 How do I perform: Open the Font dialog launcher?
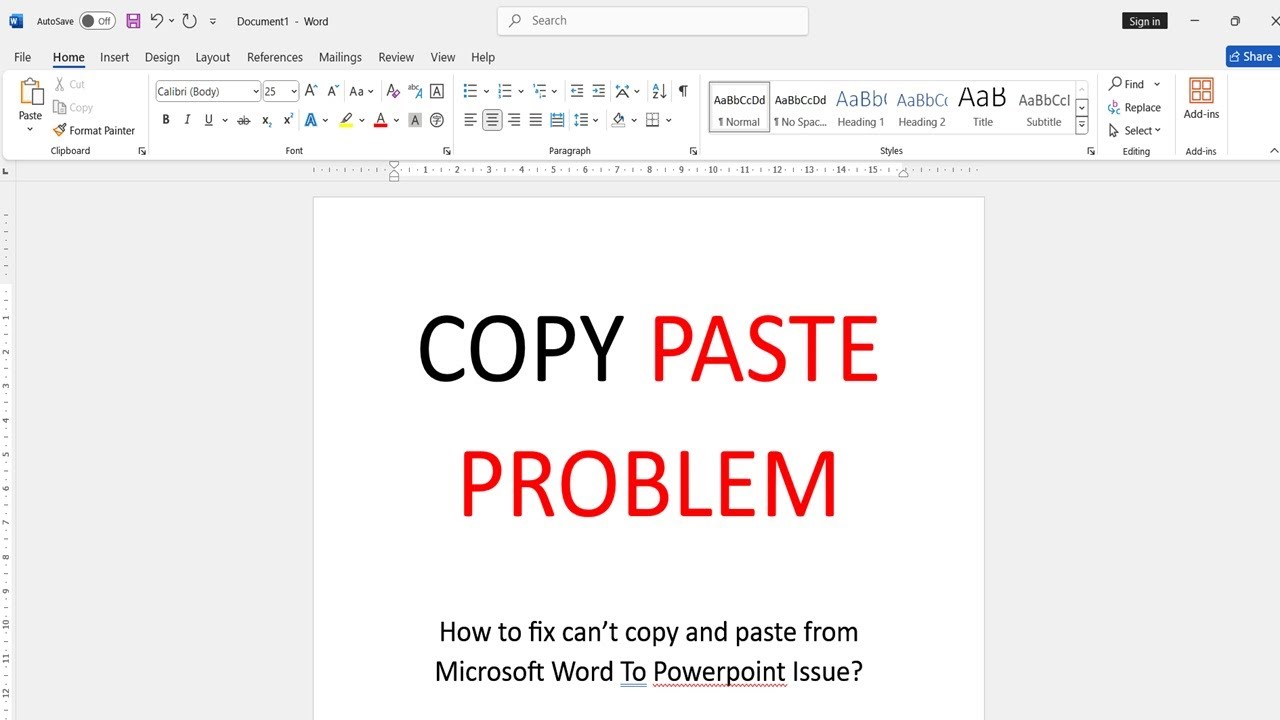click(446, 151)
